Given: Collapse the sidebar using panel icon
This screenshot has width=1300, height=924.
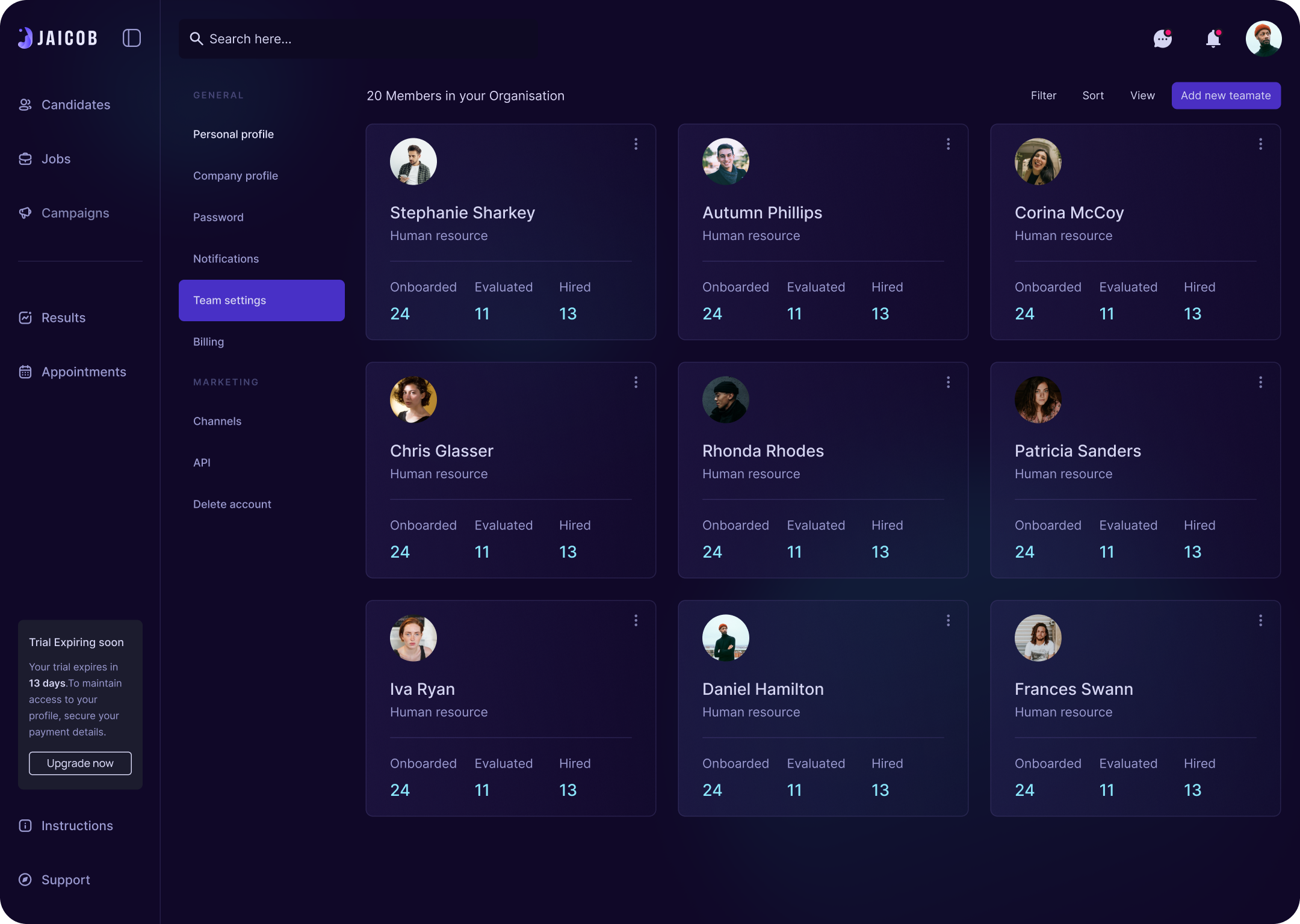Looking at the screenshot, I should point(132,37).
